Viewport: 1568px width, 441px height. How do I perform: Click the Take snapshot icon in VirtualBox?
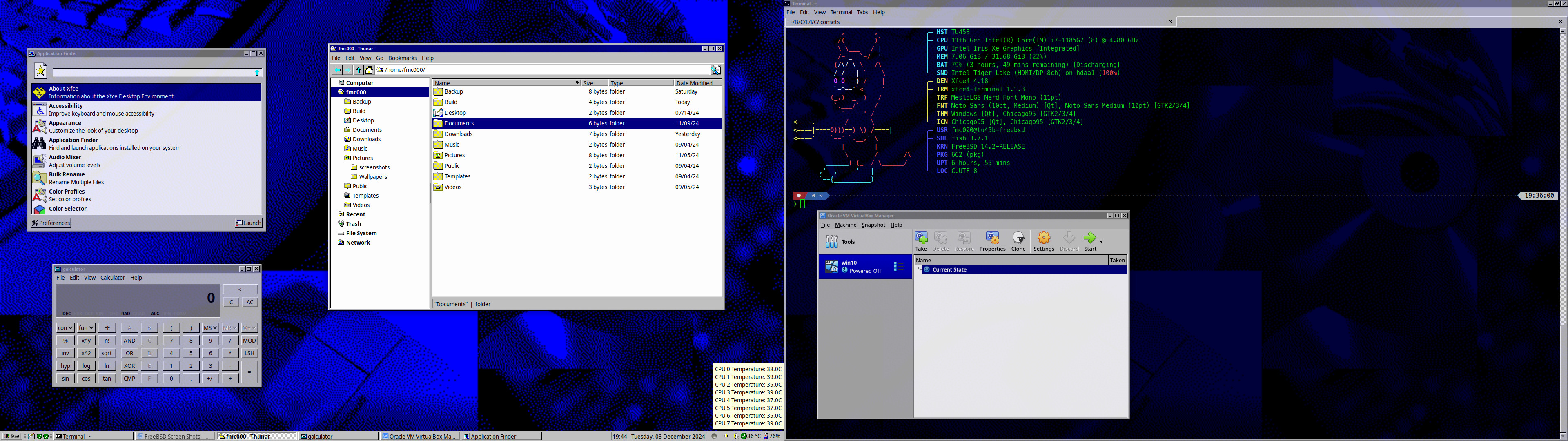[920, 240]
